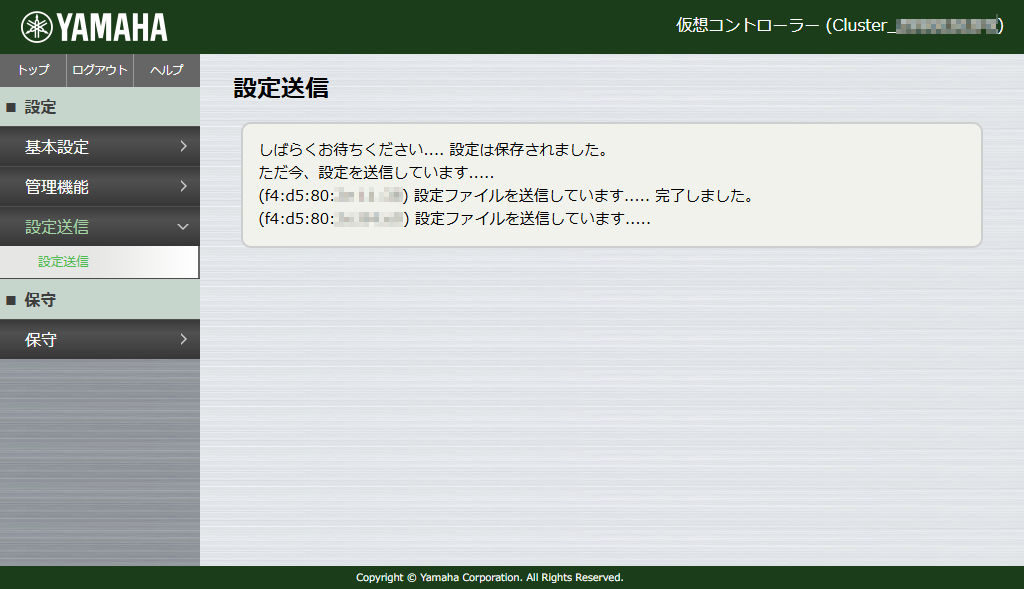Click the line しばらくお待ちください

click(434, 150)
